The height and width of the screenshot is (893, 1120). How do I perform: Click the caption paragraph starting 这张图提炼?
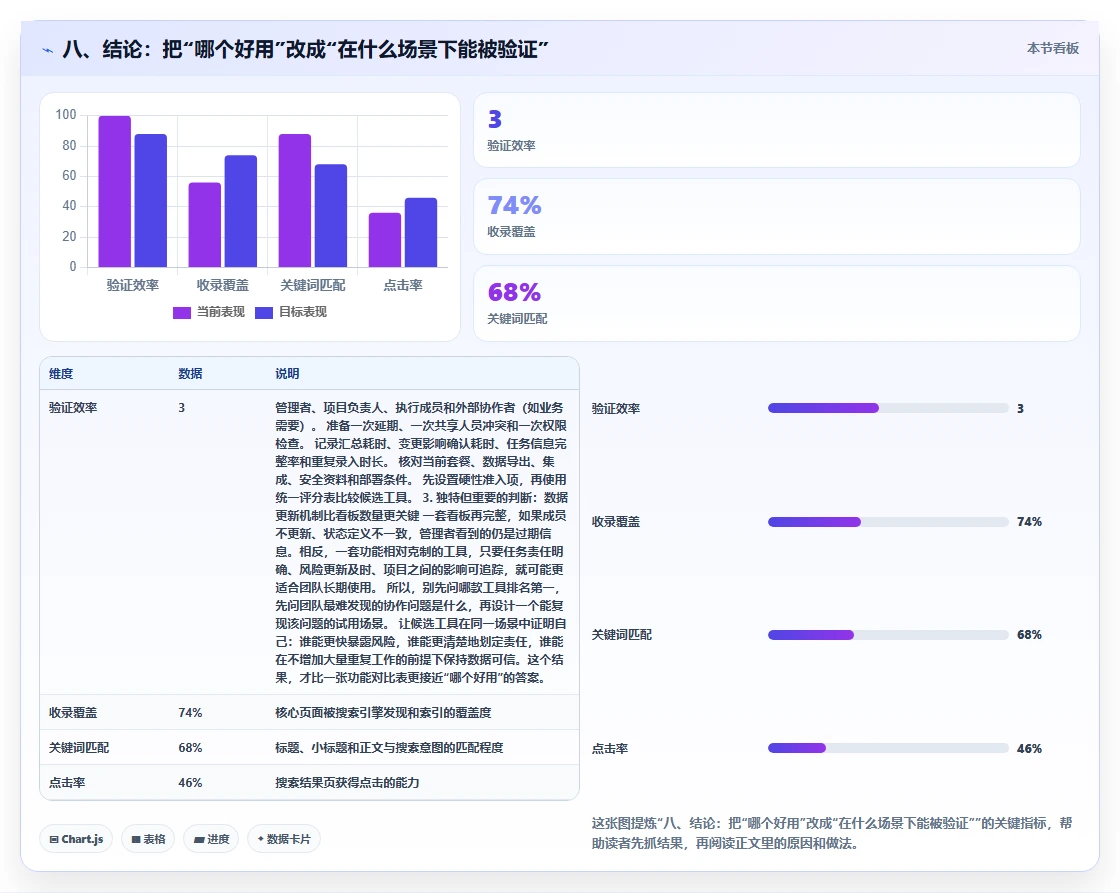tap(831, 833)
